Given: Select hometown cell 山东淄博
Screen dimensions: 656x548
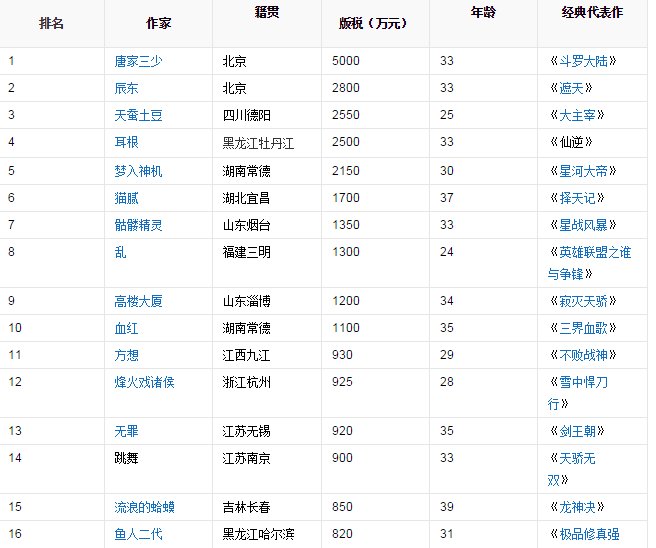Looking at the screenshot, I should [247, 301].
